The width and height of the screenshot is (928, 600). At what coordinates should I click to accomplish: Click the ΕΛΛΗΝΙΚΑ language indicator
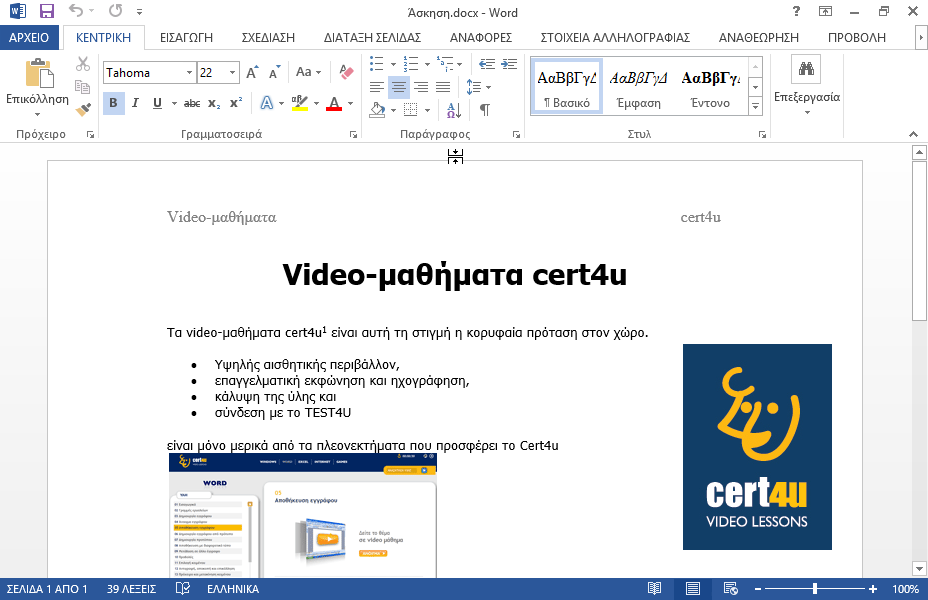click(233, 589)
